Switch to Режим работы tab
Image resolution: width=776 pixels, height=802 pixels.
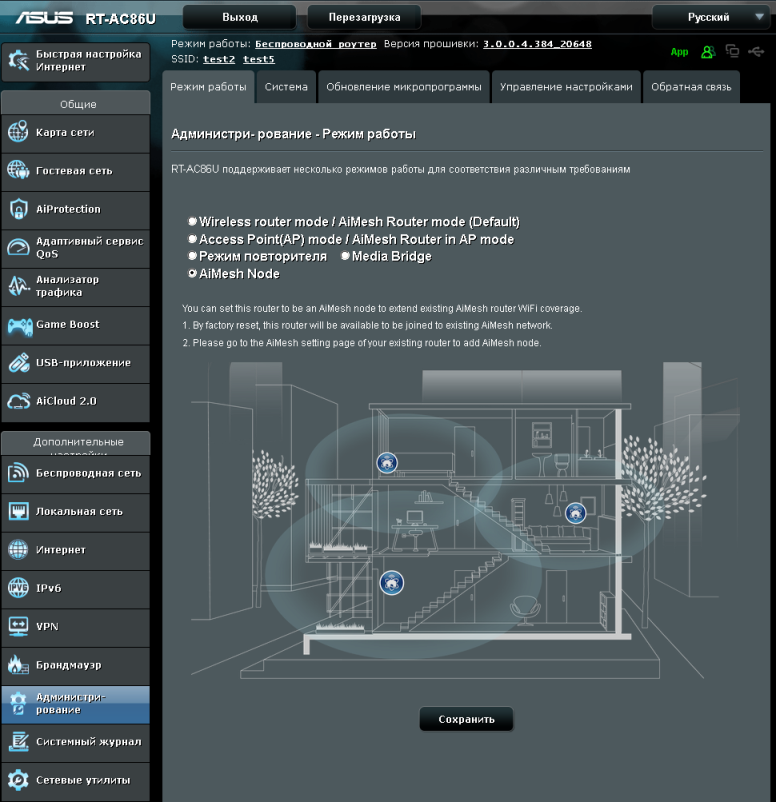(x=208, y=87)
